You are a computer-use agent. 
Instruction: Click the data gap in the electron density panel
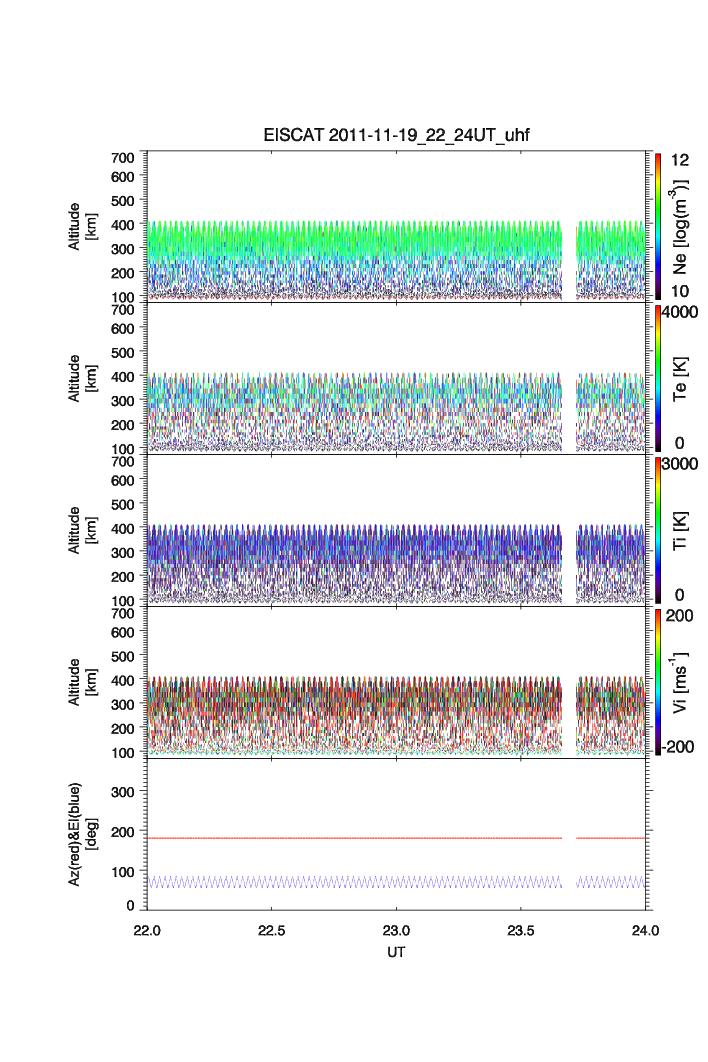tap(569, 260)
